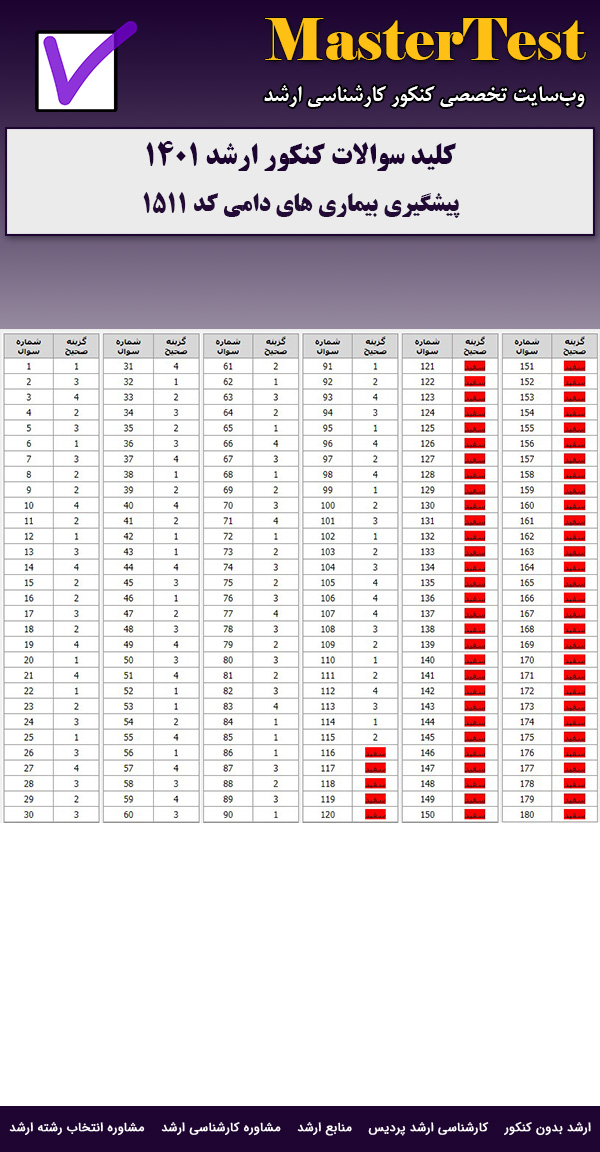This screenshot has height=1152, width=600.
Task: Click the purple checkmark logo
Action: click(x=80, y=68)
